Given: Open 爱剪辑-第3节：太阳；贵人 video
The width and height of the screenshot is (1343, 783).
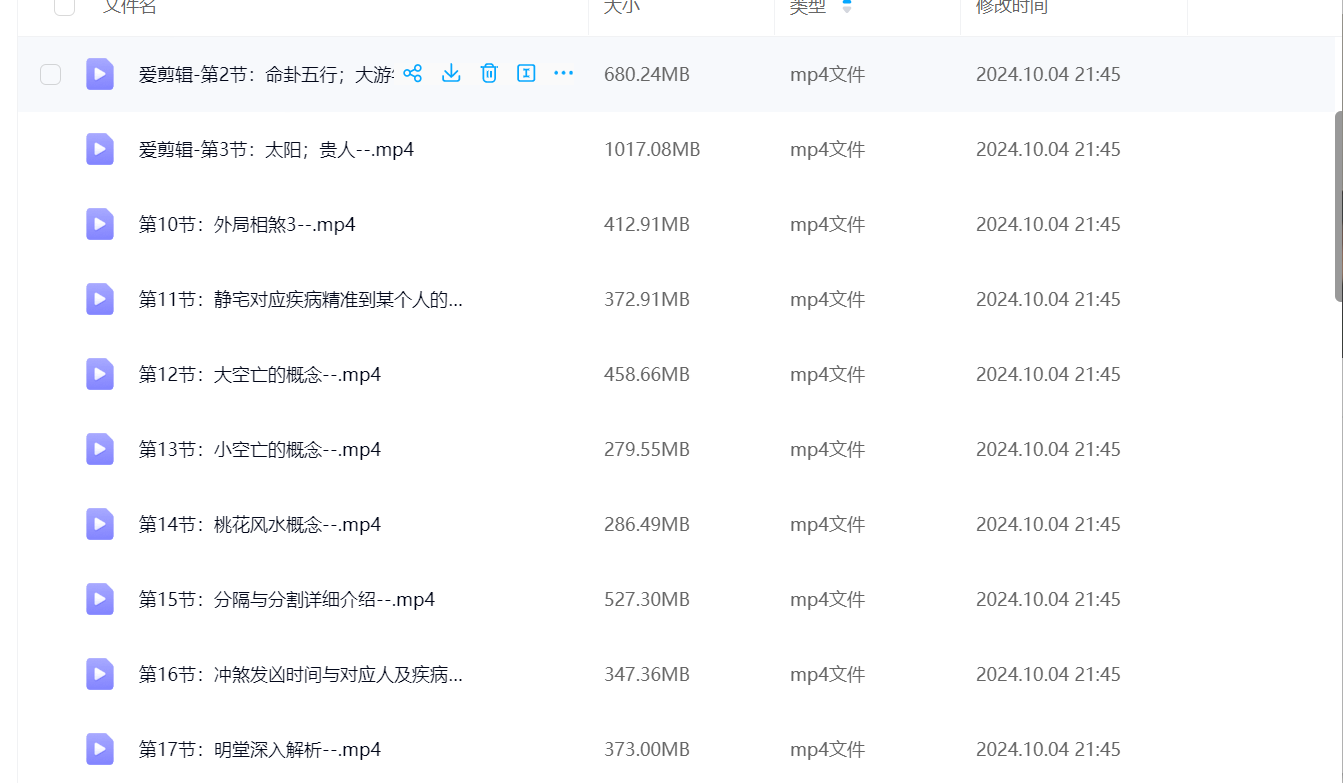Looking at the screenshot, I should pos(276,150).
